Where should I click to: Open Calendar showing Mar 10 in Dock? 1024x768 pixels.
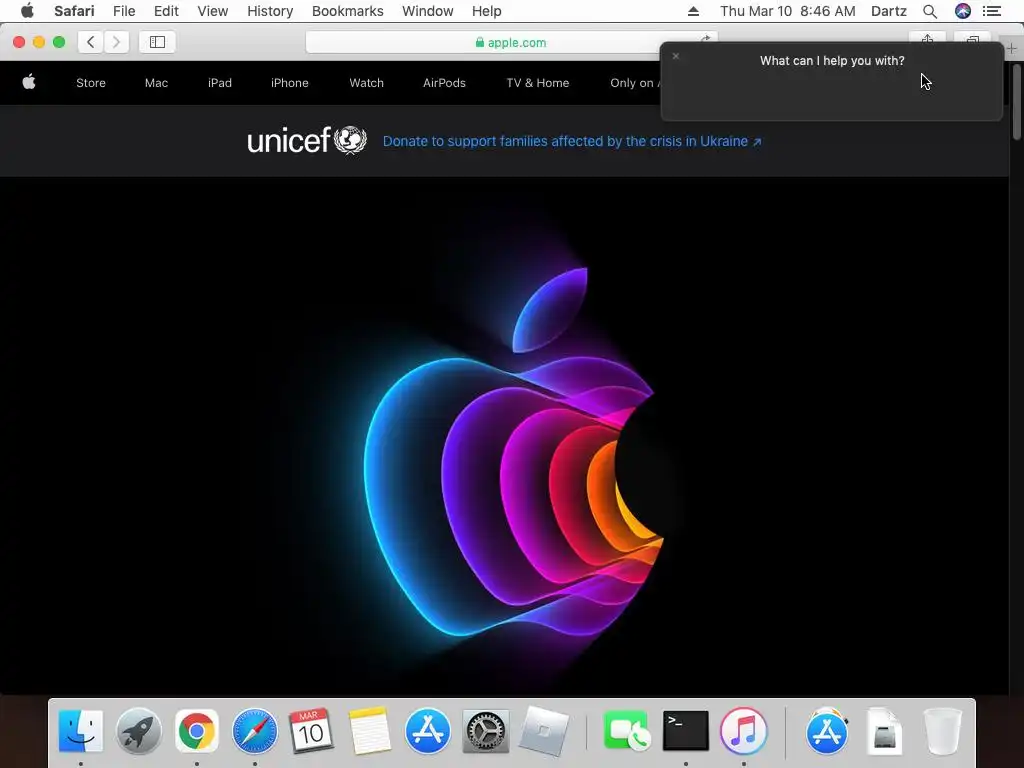pos(312,731)
